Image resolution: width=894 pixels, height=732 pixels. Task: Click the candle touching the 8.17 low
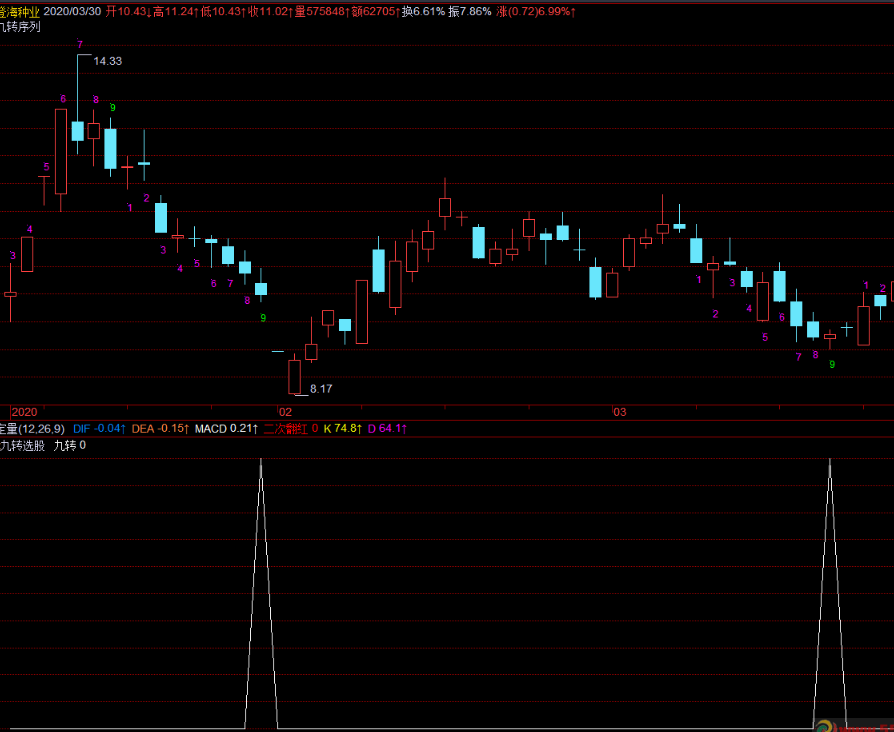(x=294, y=377)
